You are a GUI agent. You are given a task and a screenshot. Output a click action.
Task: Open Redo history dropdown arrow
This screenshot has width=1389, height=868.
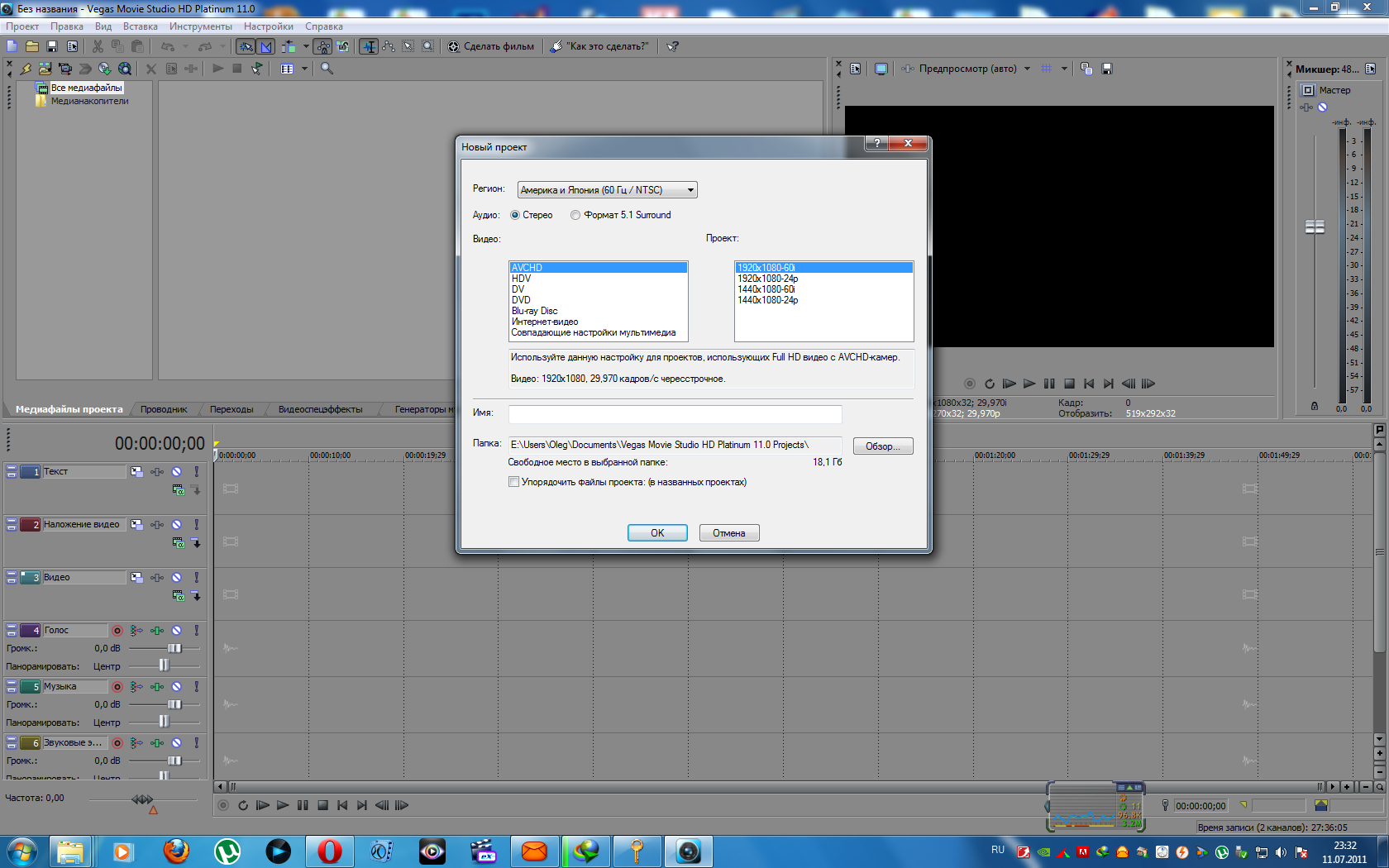(x=222, y=46)
